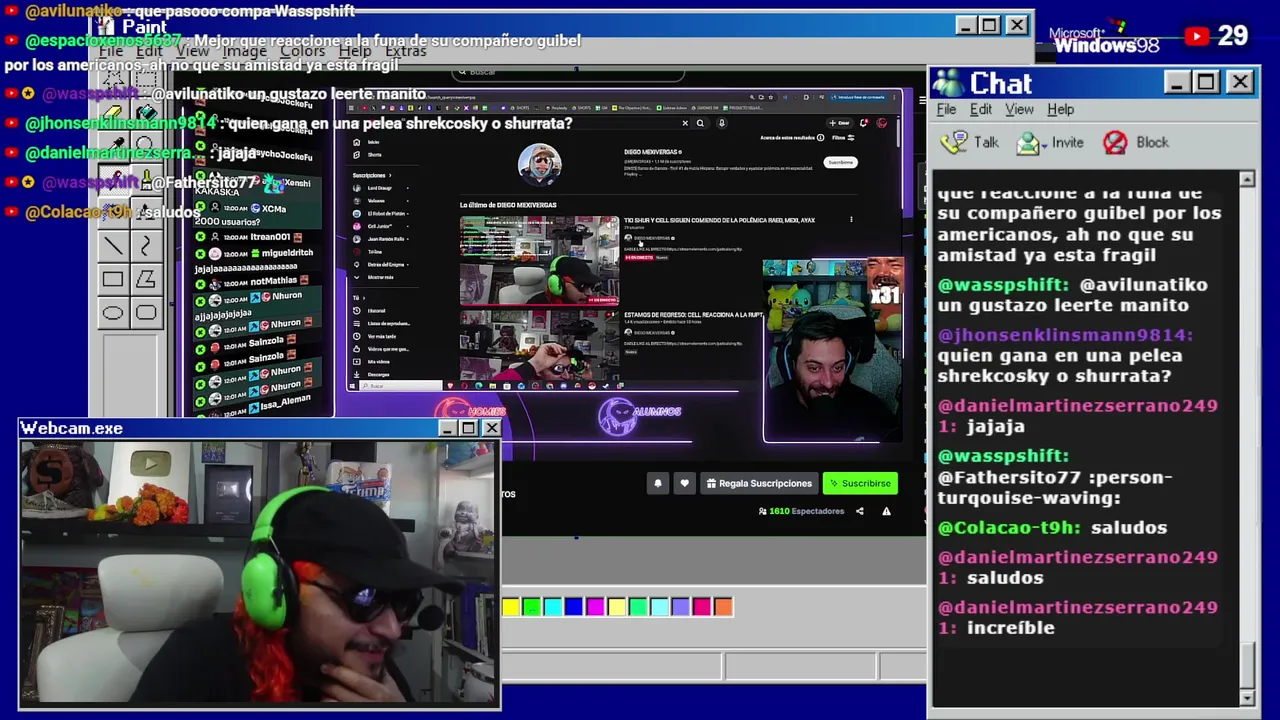The image size is (1280, 720).
Task: Select the Fill With Color bucket tool
Action: pos(146,112)
